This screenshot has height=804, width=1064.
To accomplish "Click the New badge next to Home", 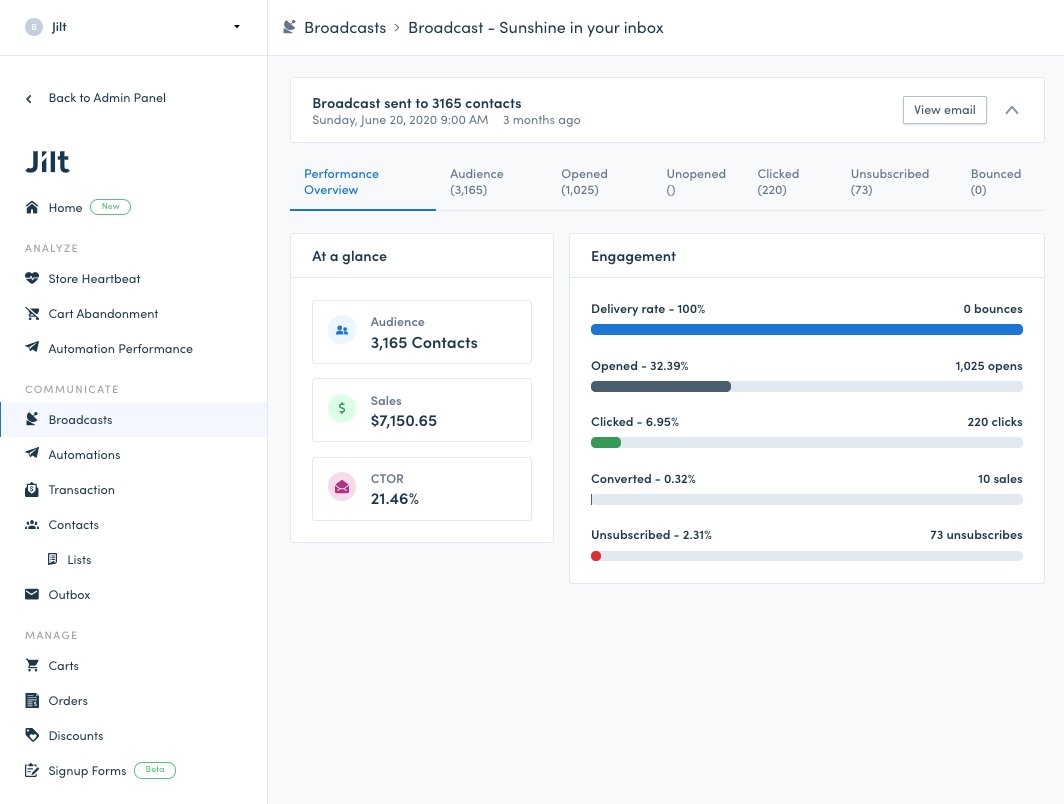I will tap(111, 207).
